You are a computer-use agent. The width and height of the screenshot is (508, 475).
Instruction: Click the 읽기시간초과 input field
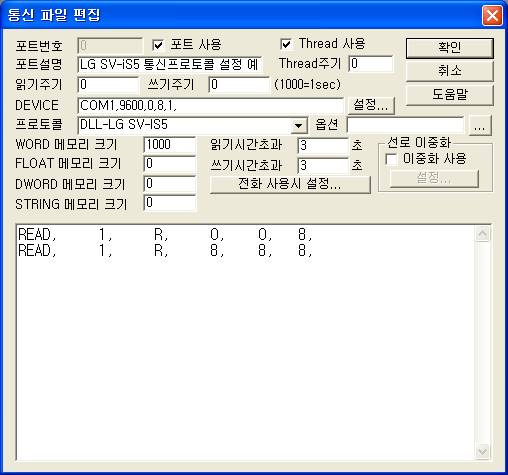point(322,145)
